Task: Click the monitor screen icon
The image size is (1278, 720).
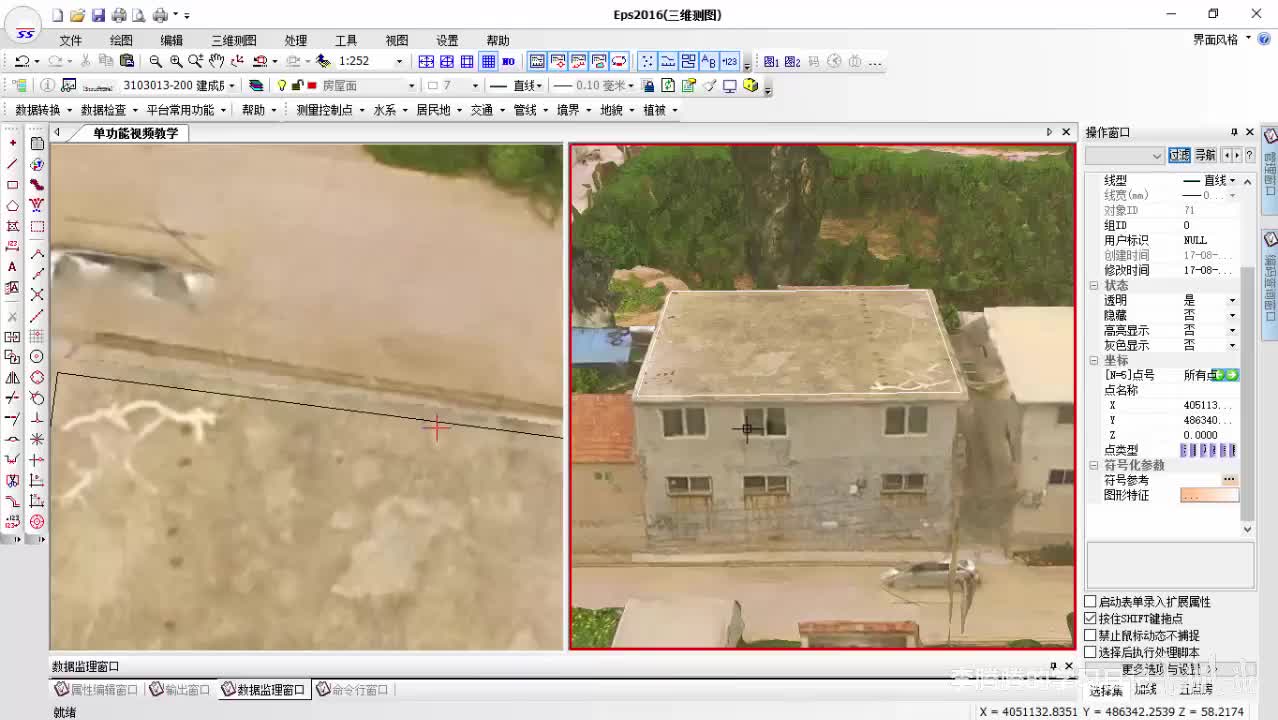Action: coord(730,86)
